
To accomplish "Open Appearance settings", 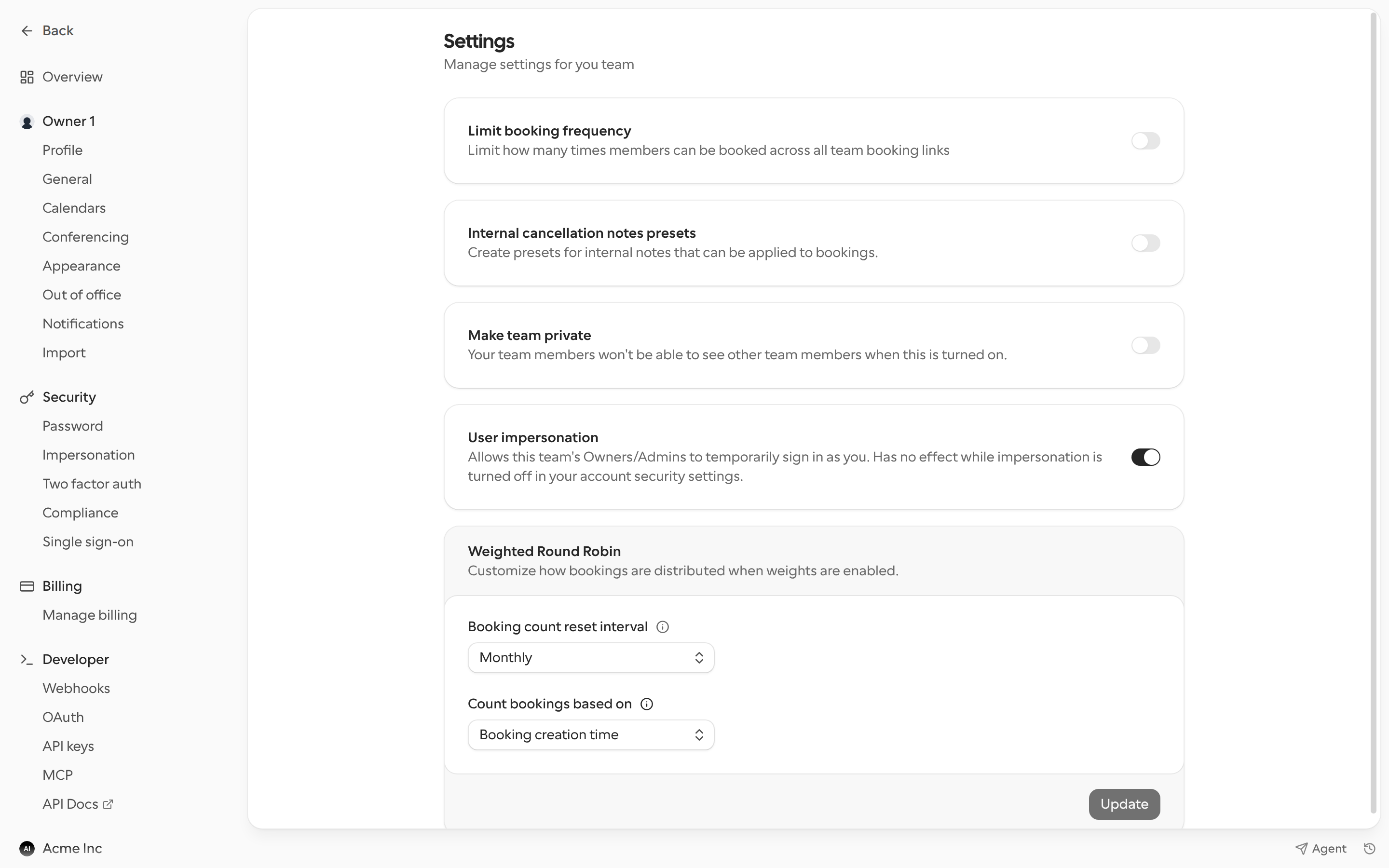I will pyautogui.click(x=82, y=266).
